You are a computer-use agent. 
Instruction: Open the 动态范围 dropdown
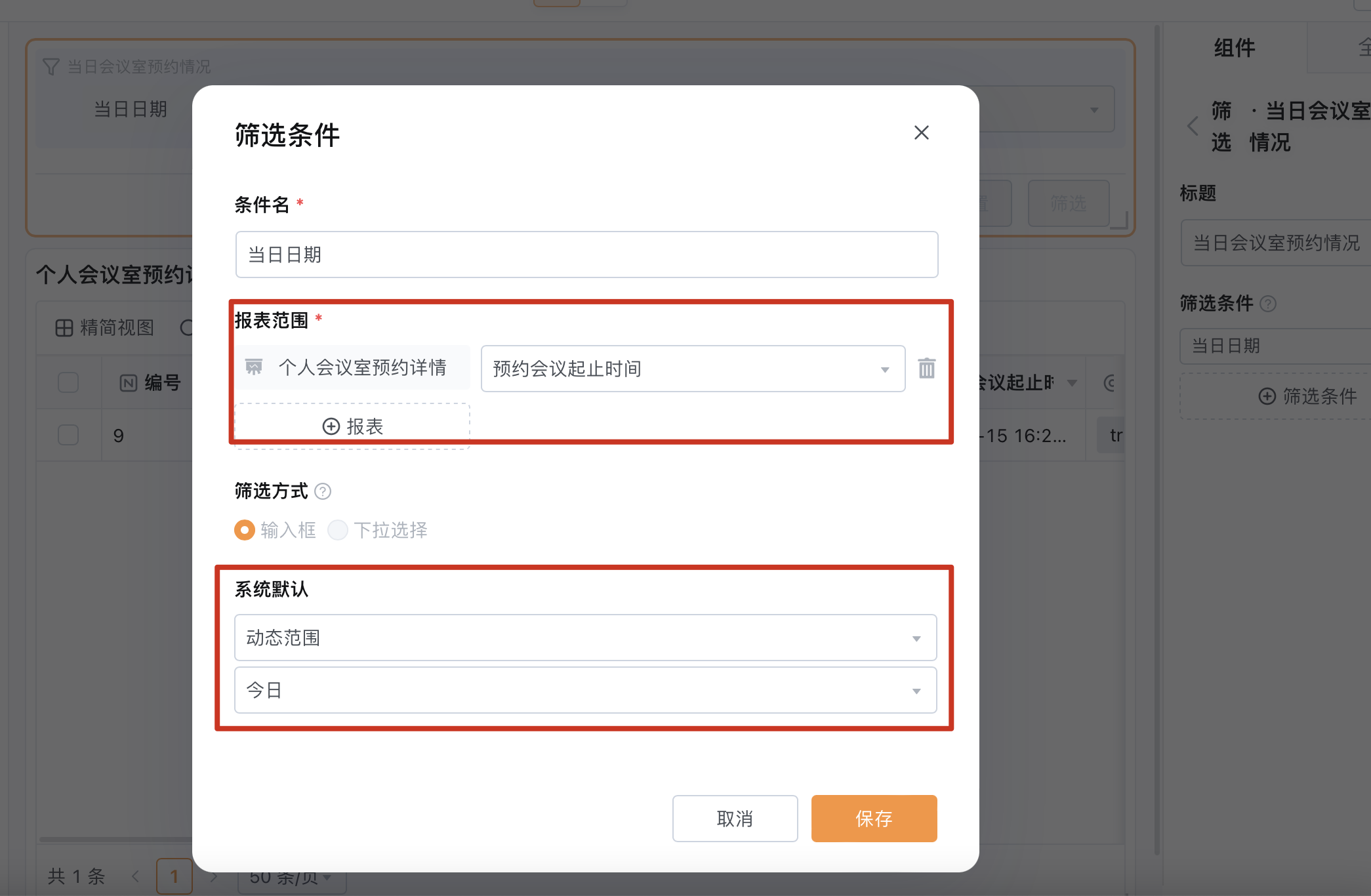pos(585,638)
